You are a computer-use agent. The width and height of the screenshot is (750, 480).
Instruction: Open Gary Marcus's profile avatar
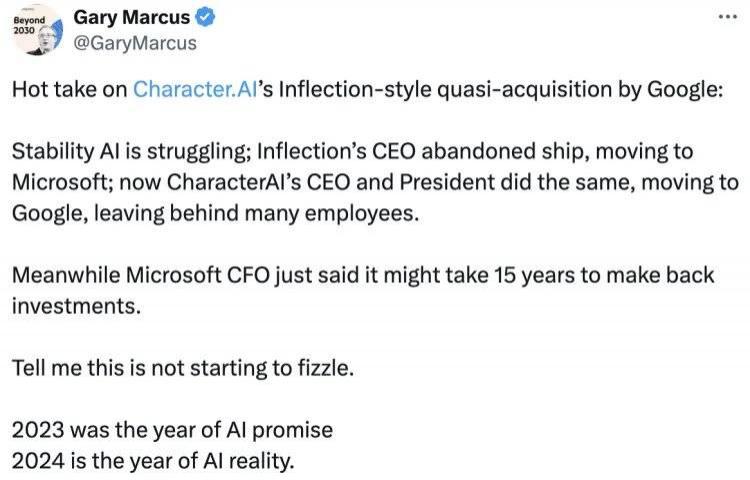38,30
